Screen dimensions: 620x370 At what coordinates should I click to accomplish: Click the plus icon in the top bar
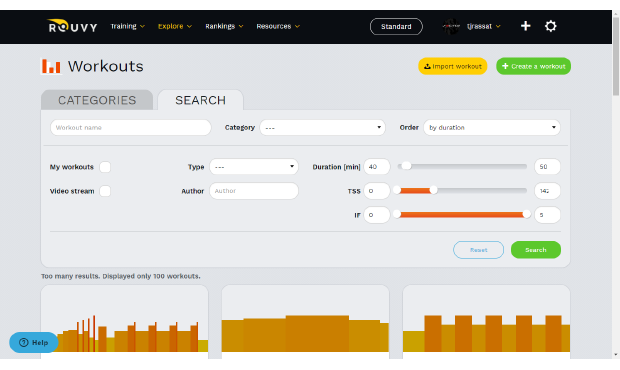[525, 26]
